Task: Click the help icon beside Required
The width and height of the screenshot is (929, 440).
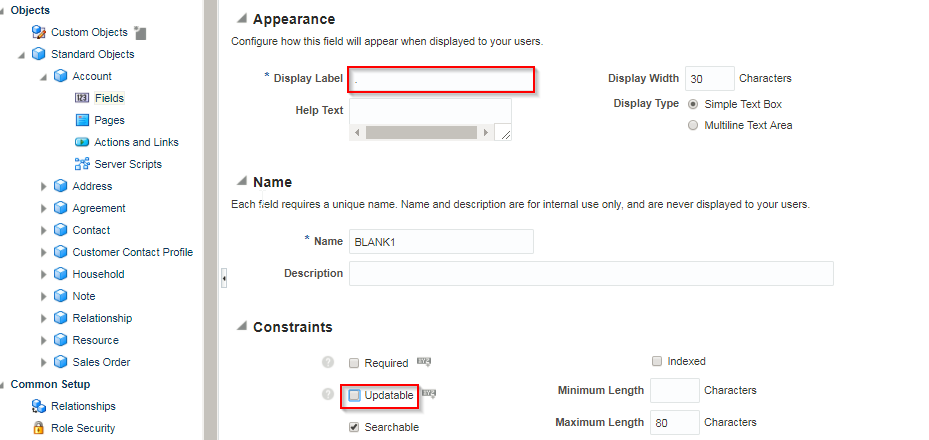Action: (x=328, y=362)
